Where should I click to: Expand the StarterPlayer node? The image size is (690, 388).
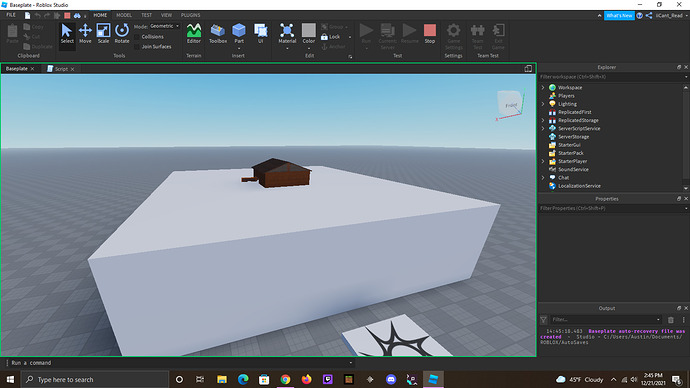(x=543, y=161)
